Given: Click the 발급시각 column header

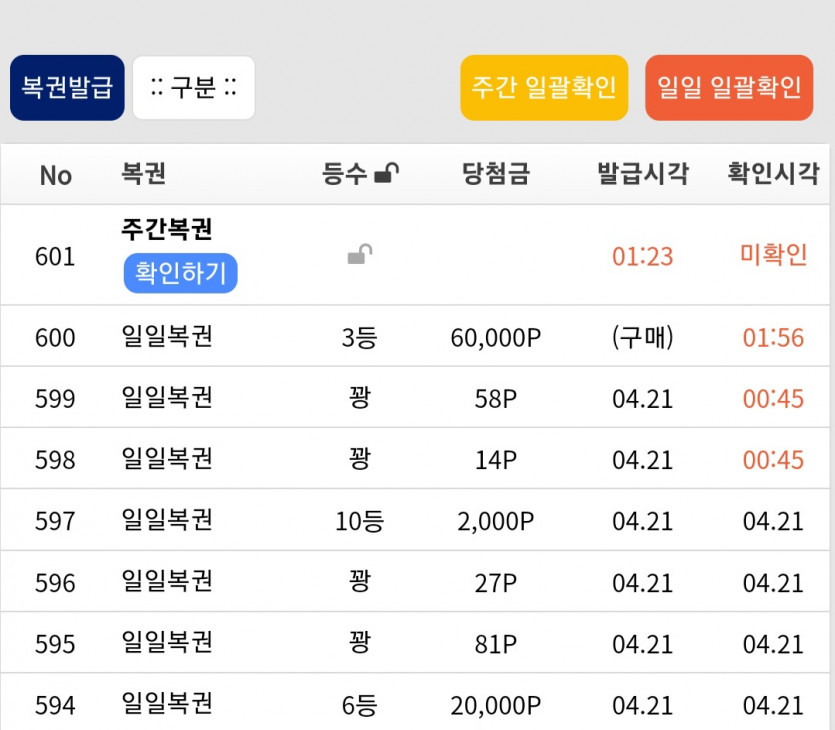Looking at the screenshot, I should click(643, 174).
